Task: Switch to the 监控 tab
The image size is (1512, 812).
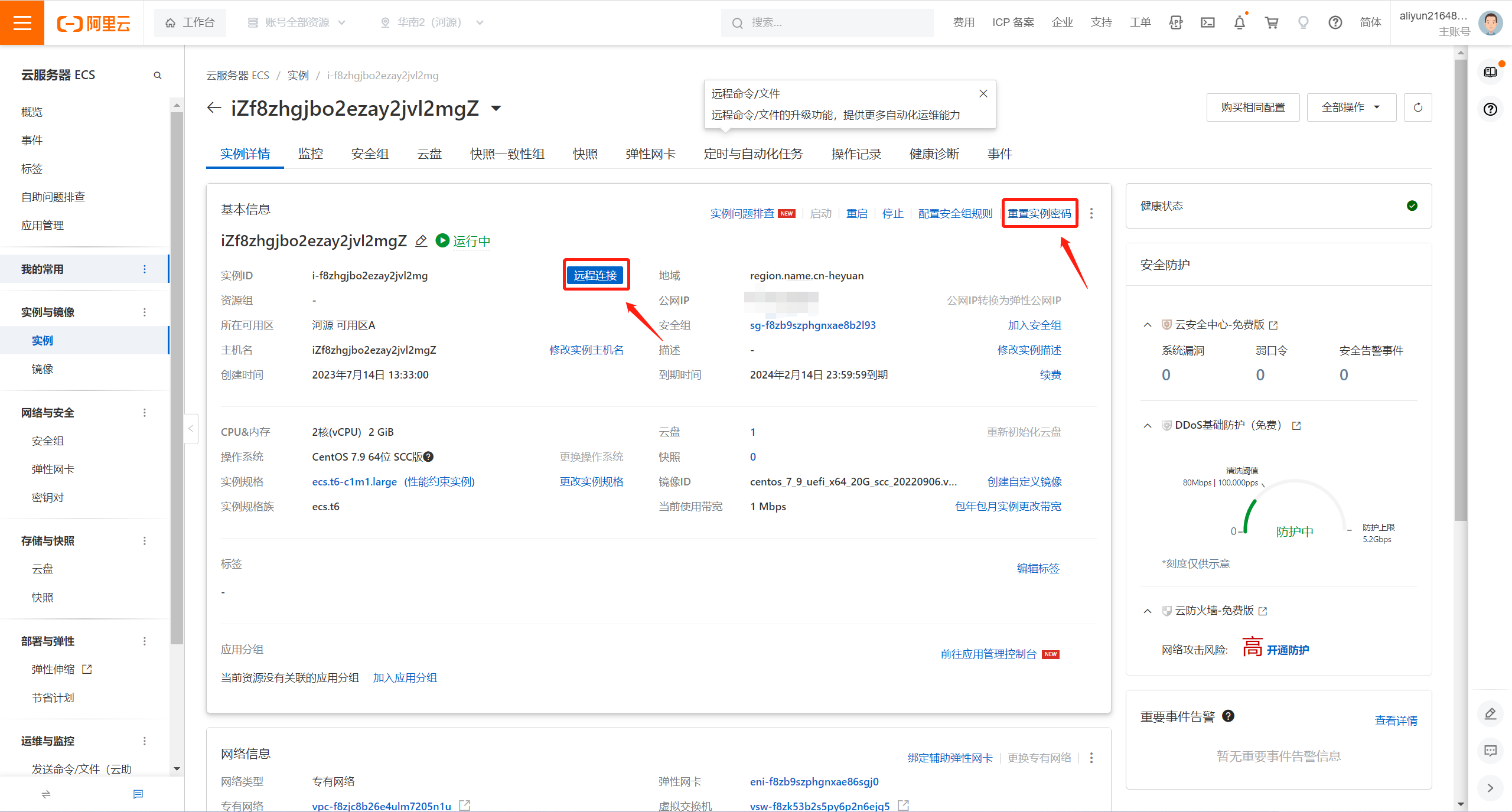Action: [311, 154]
